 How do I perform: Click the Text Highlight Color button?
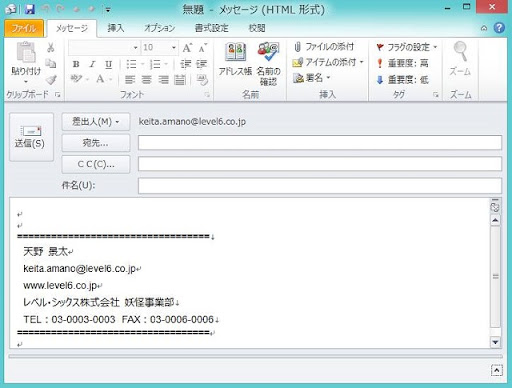point(76,79)
